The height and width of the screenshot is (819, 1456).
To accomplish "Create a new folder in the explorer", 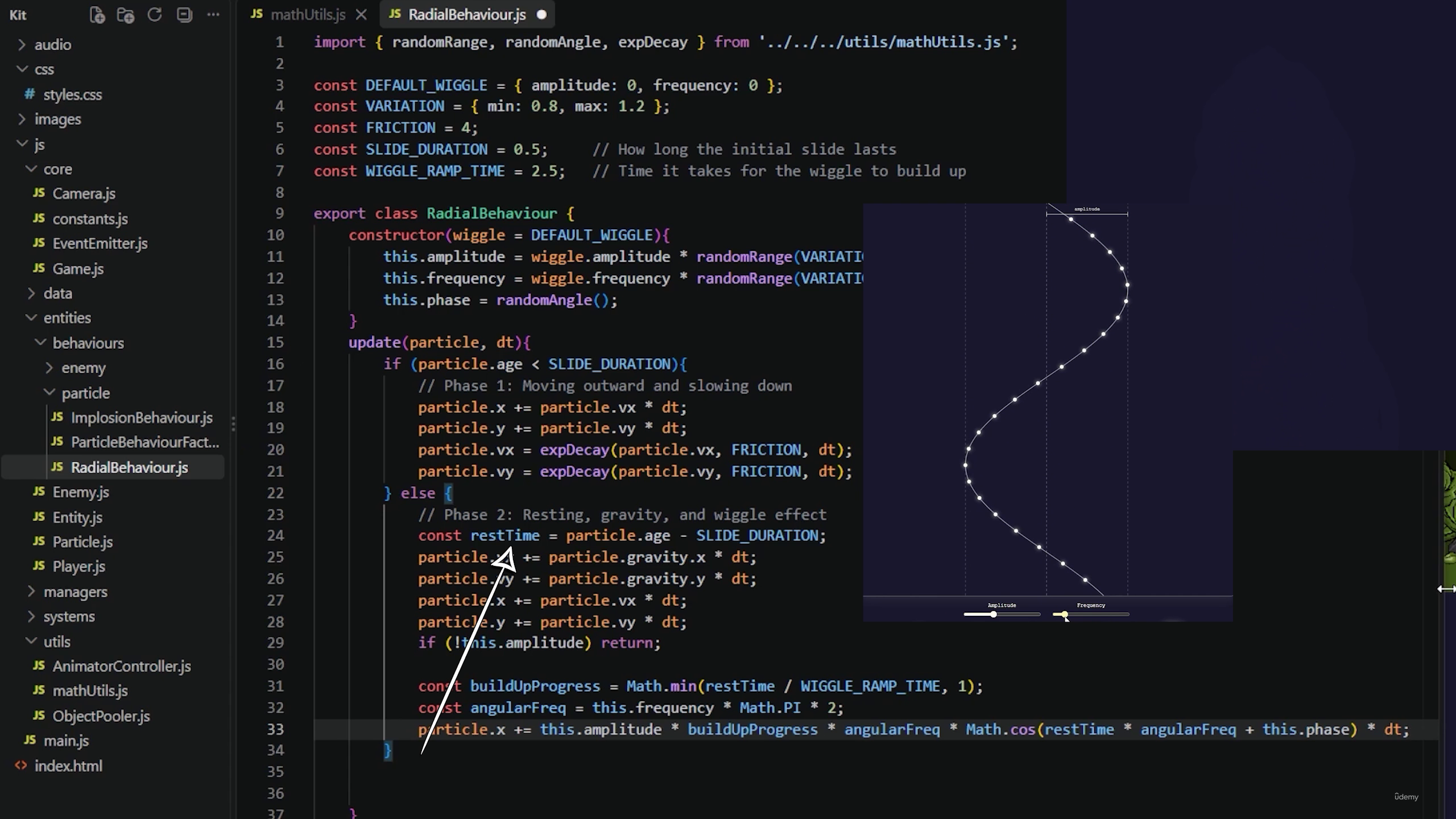I will coord(125,15).
